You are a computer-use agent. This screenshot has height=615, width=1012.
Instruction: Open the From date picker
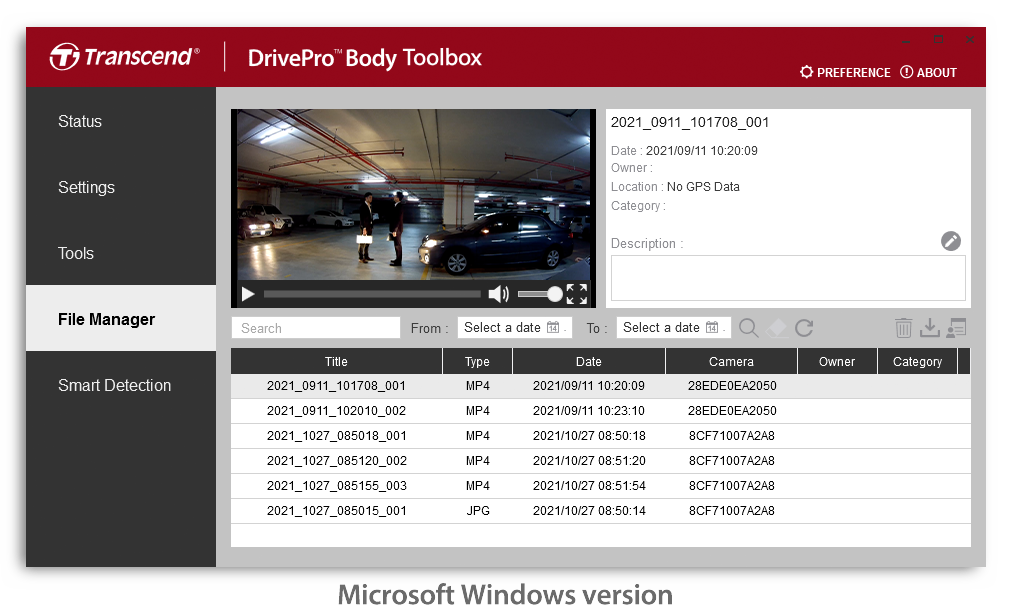[x=514, y=328]
